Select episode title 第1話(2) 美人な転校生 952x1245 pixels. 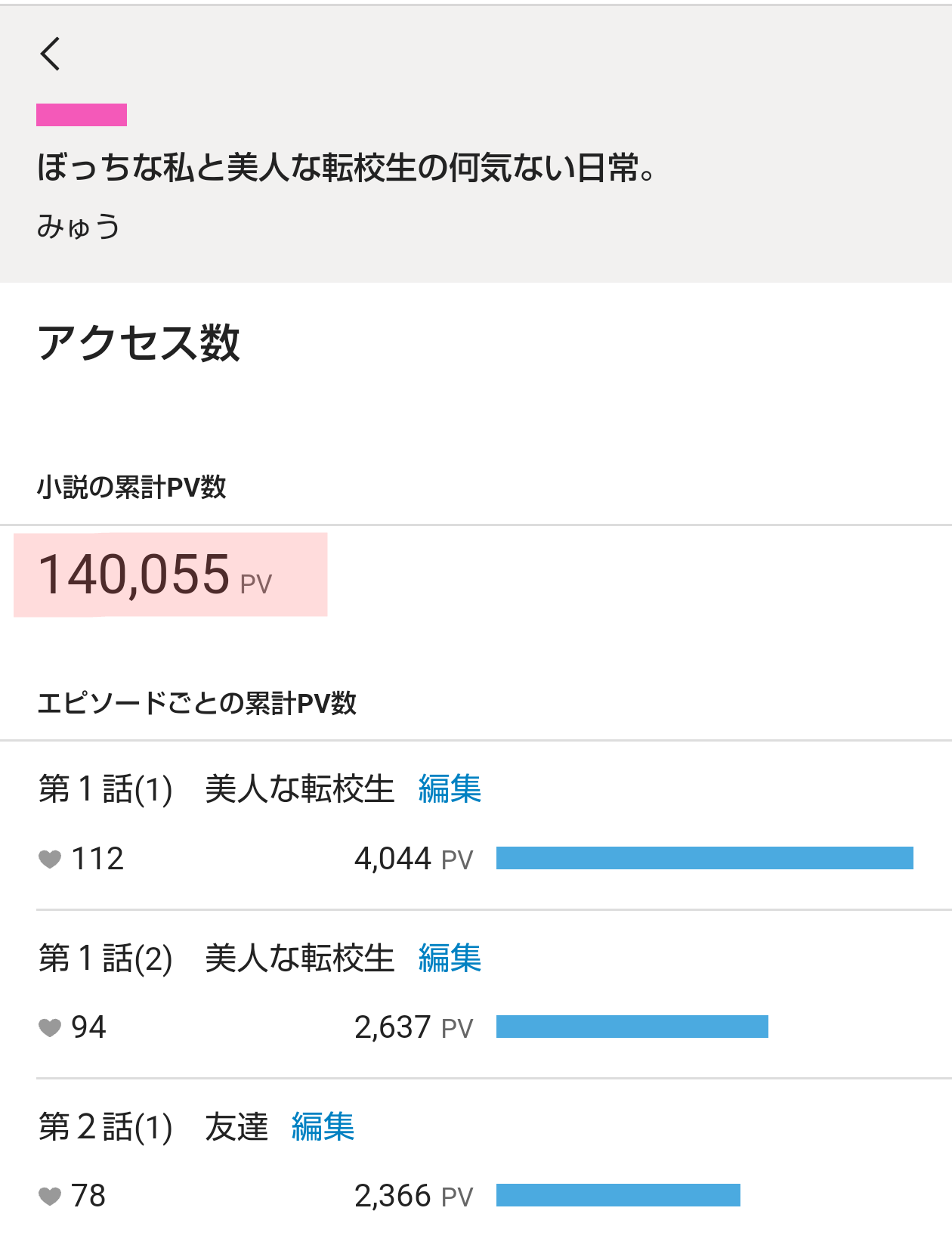[216, 959]
